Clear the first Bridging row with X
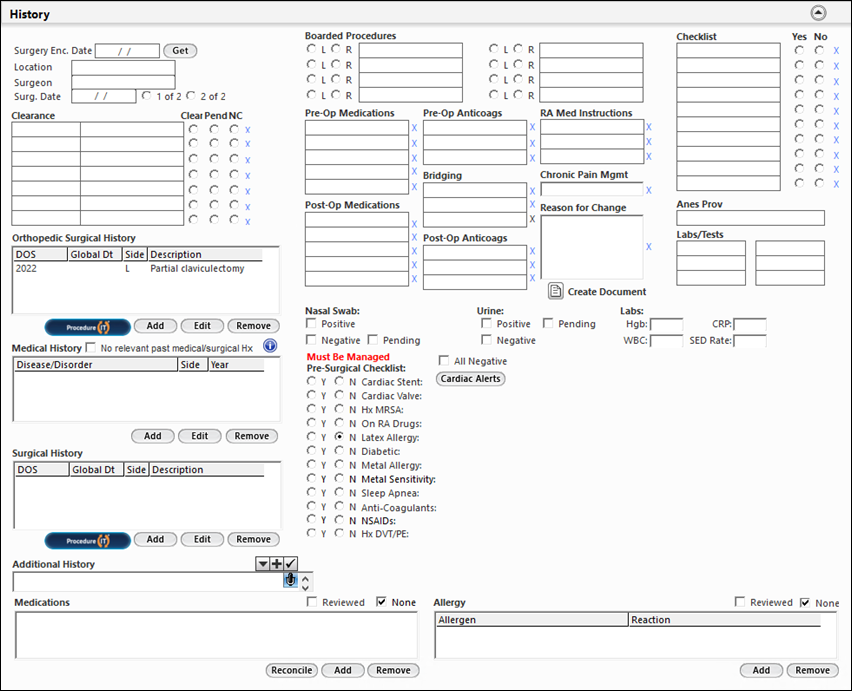 532,191
